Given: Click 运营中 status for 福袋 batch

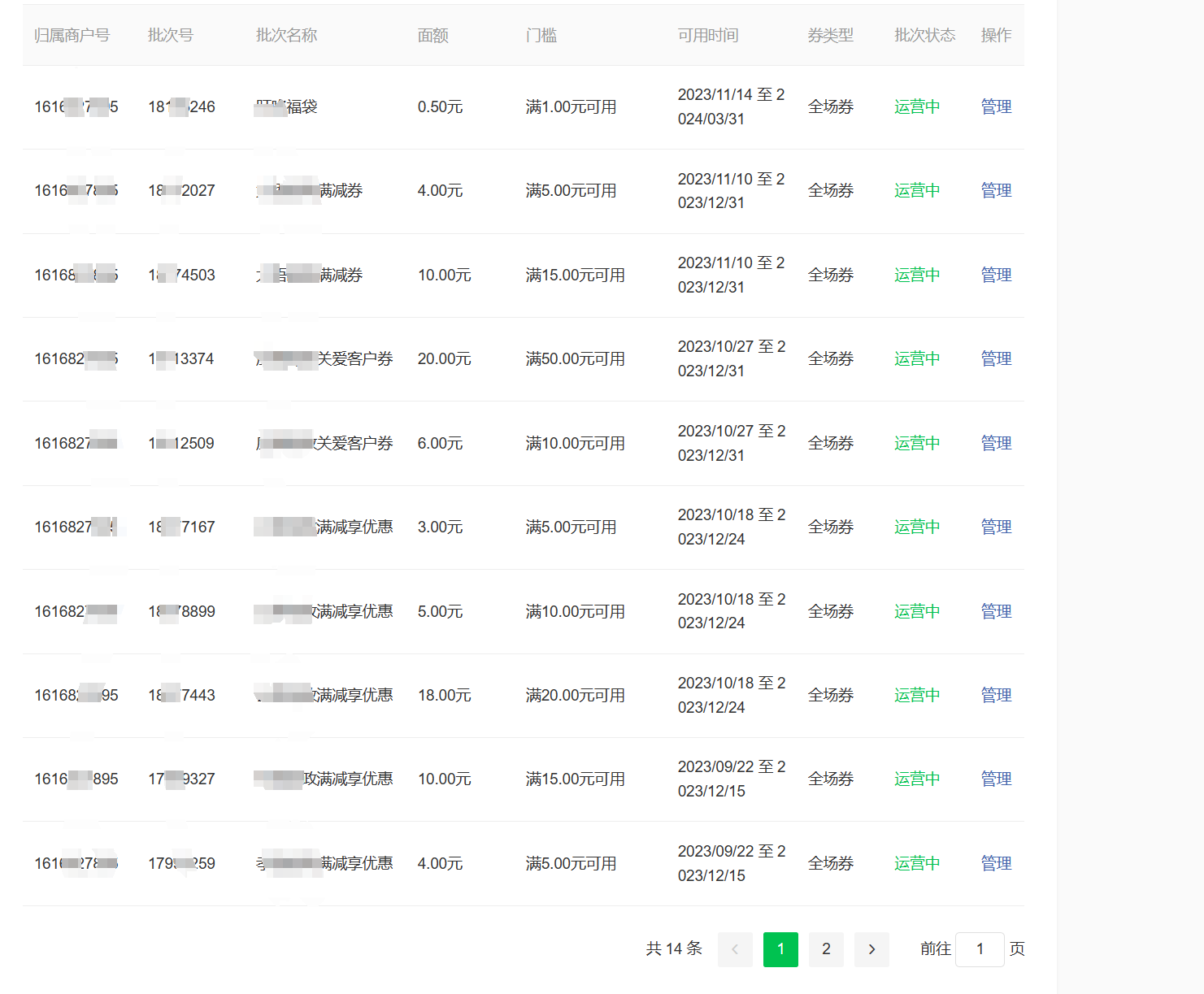Looking at the screenshot, I should pos(917,106).
